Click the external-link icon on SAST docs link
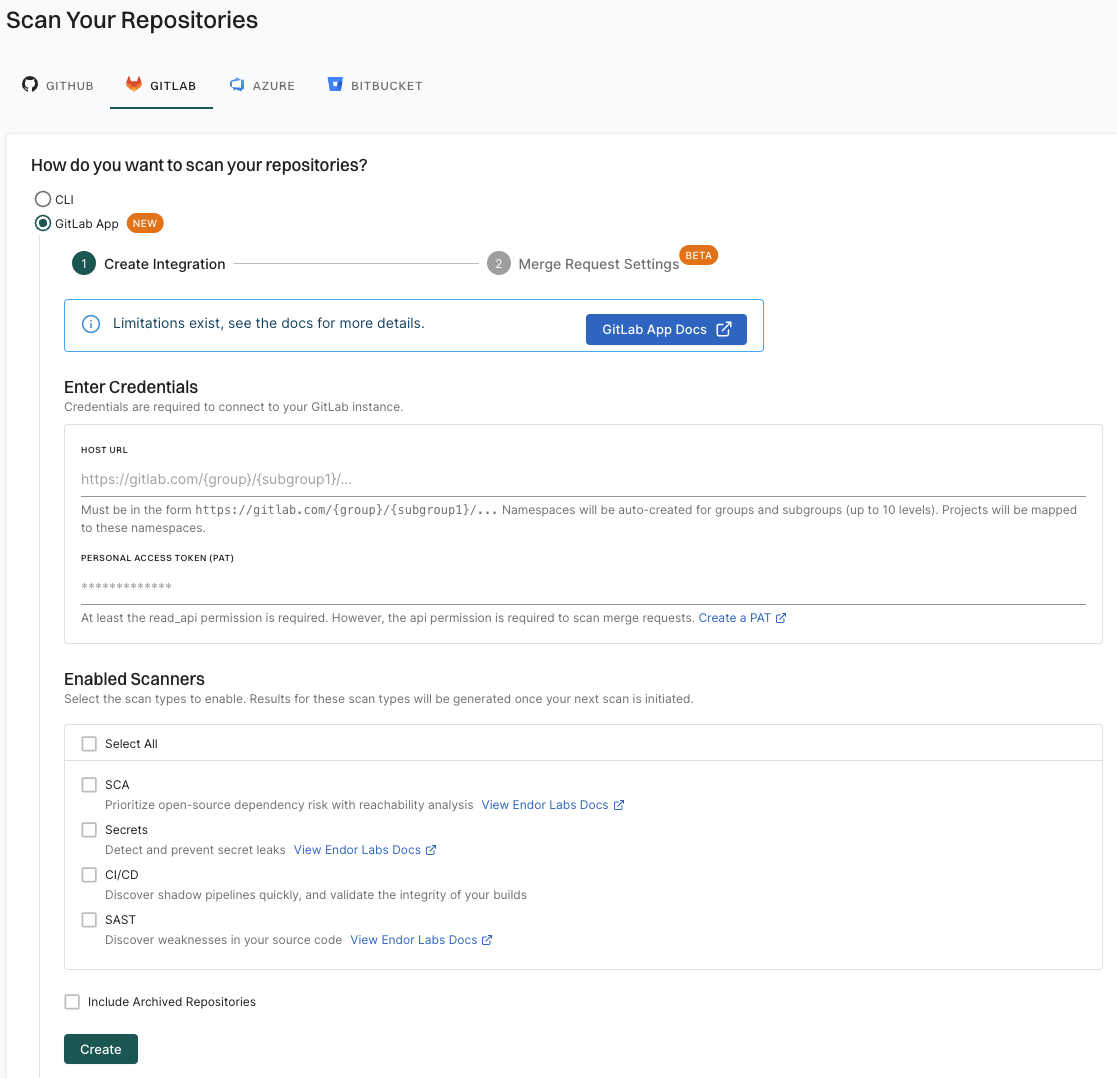Viewport: 1117px width, 1078px height. [x=488, y=939]
